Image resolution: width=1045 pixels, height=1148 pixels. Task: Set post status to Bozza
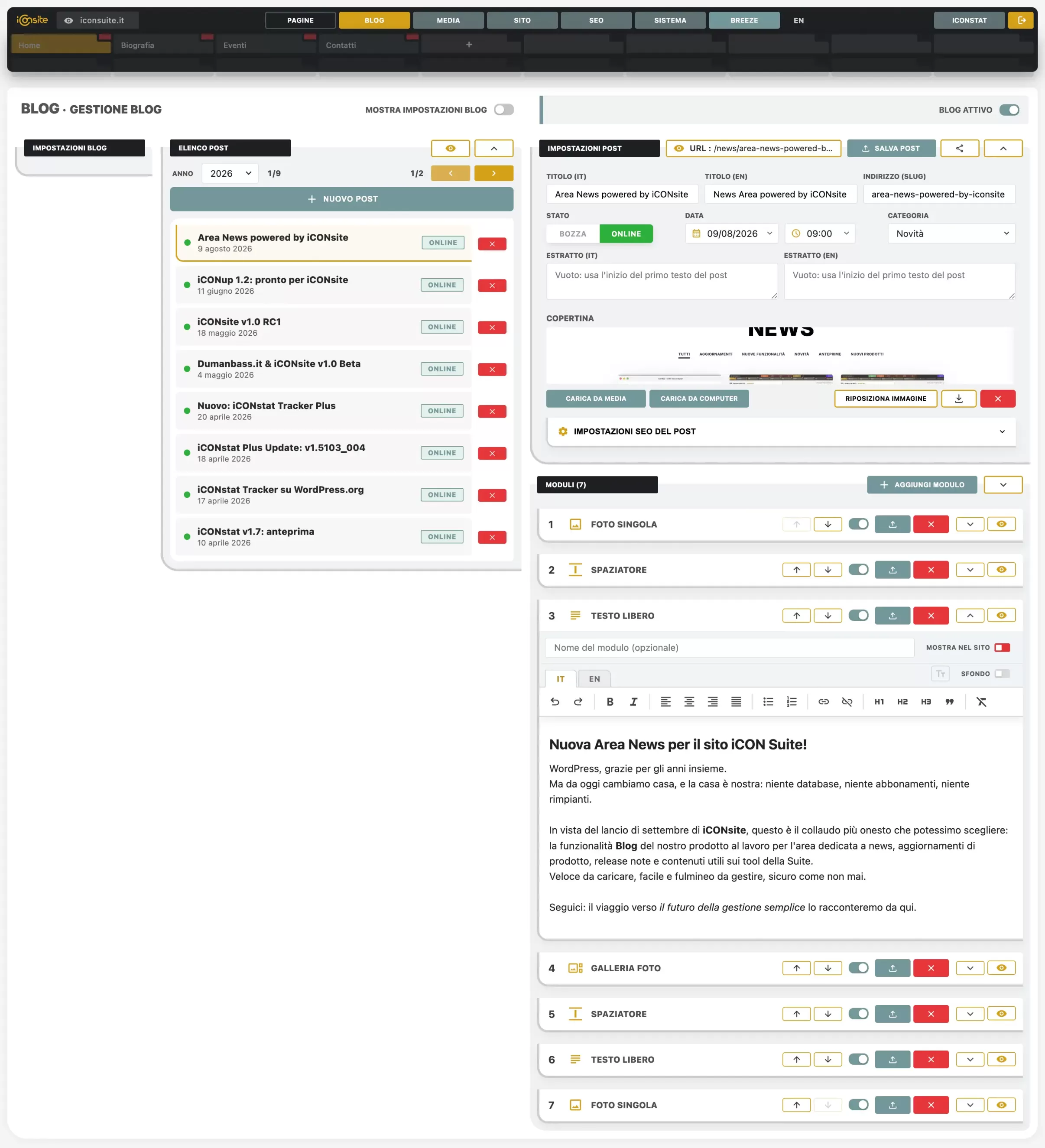coord(573,233)
